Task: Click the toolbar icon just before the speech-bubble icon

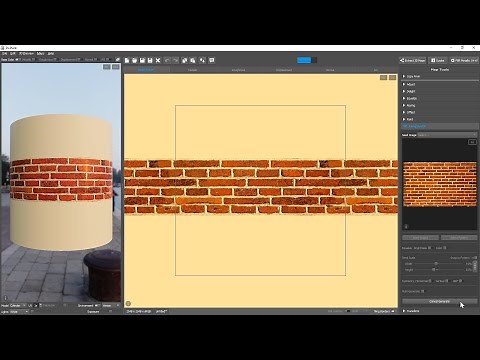Action: coord(202,60)
